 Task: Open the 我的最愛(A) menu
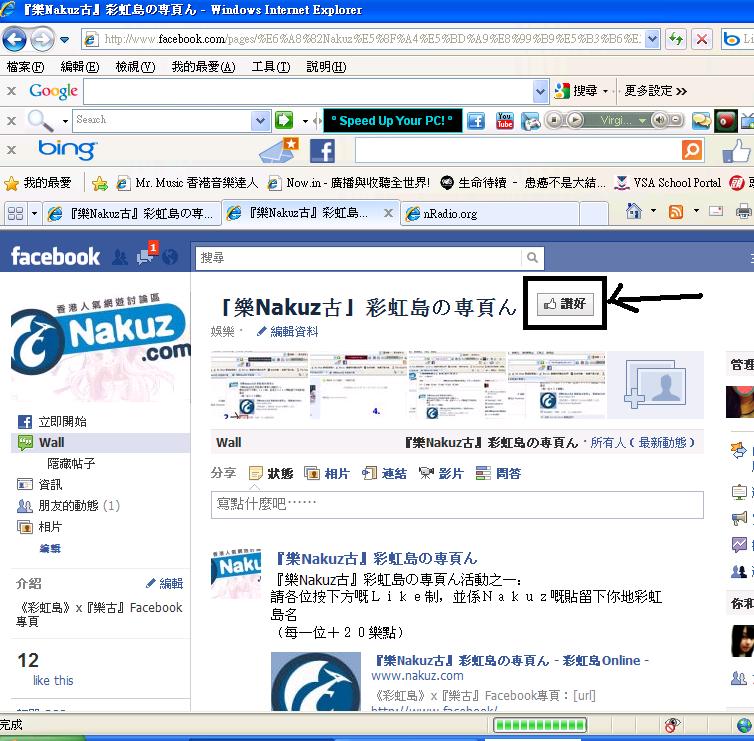pos(203,67)
